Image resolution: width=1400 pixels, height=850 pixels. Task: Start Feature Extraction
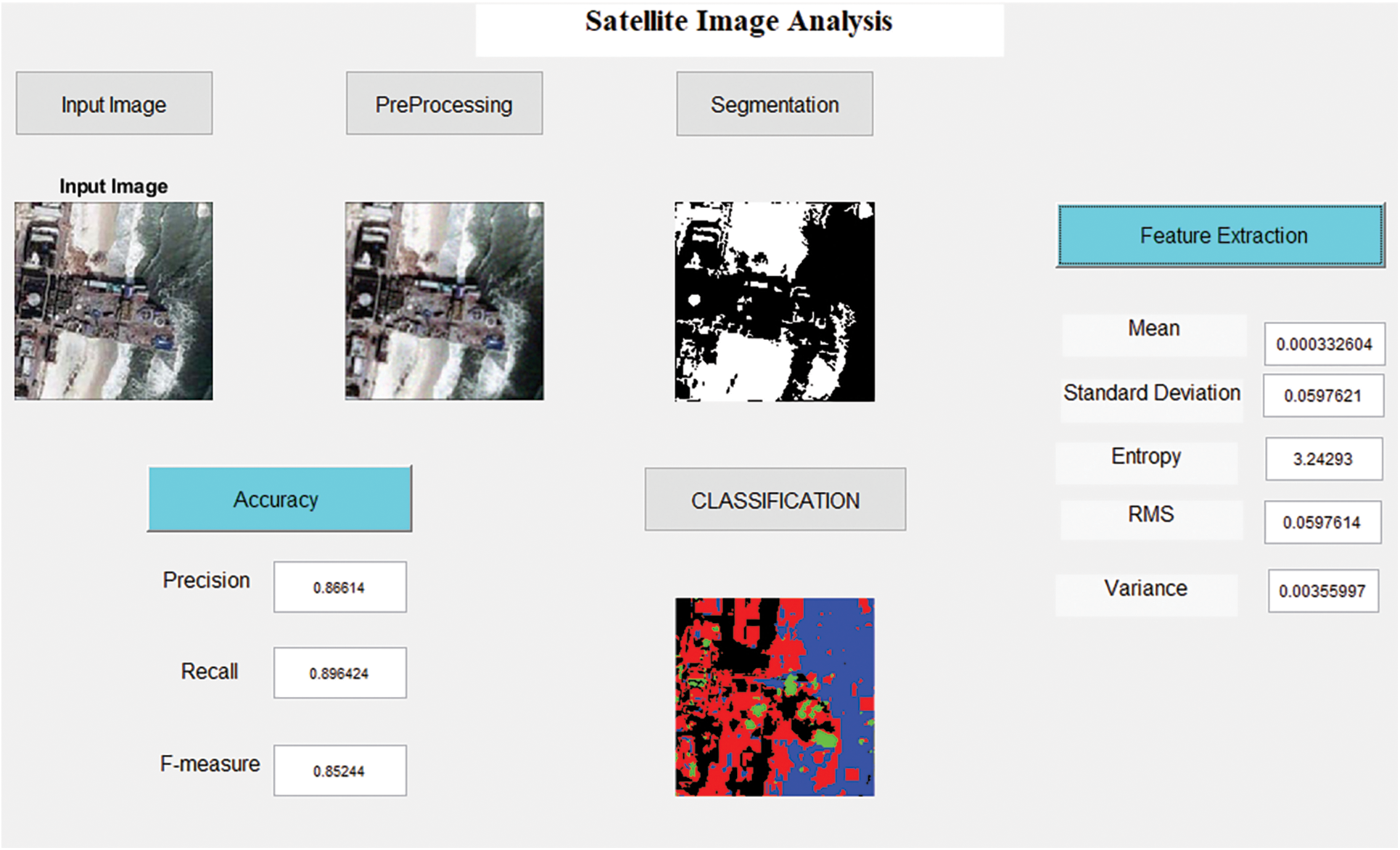pyautogui.click(x=1222, y=235)
